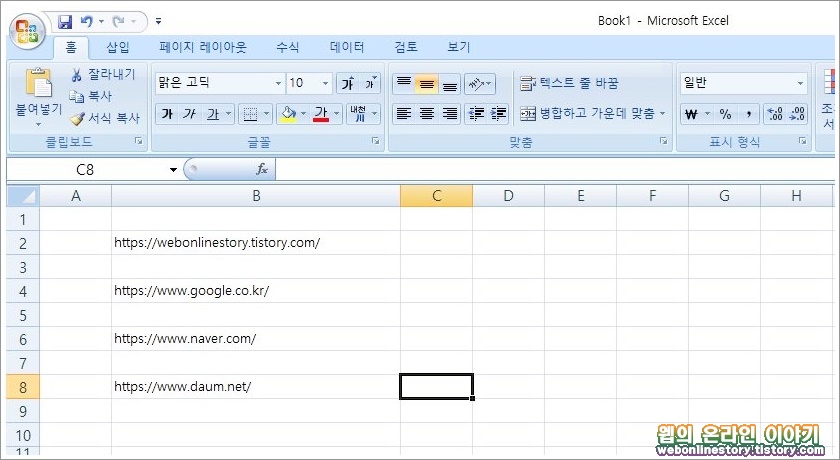Select cell with https://www.naver.com/
The width and height of the screenshot is (840, 460).
point(256,338)
